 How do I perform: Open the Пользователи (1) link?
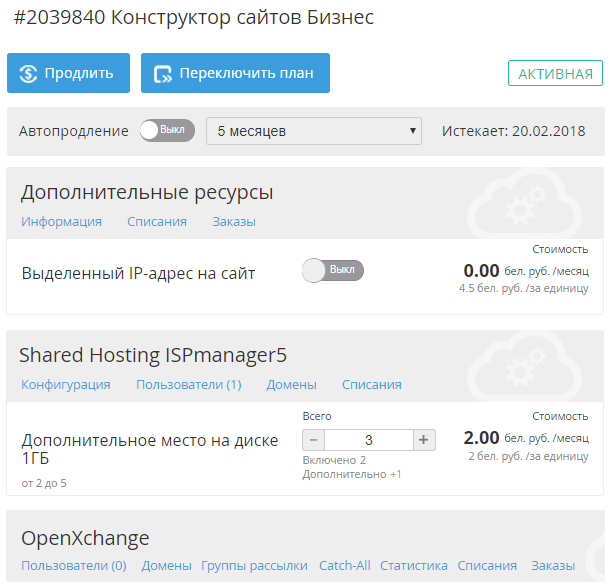point(189,385)
